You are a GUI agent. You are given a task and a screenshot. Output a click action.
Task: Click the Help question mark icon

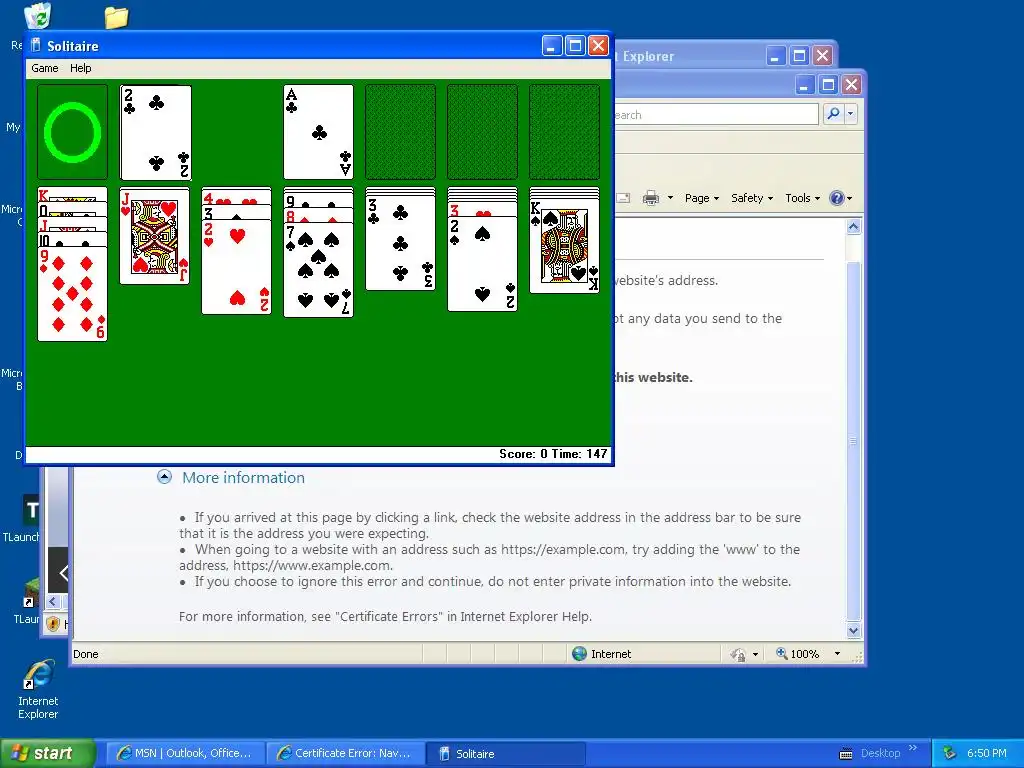[x=837, y=198]
